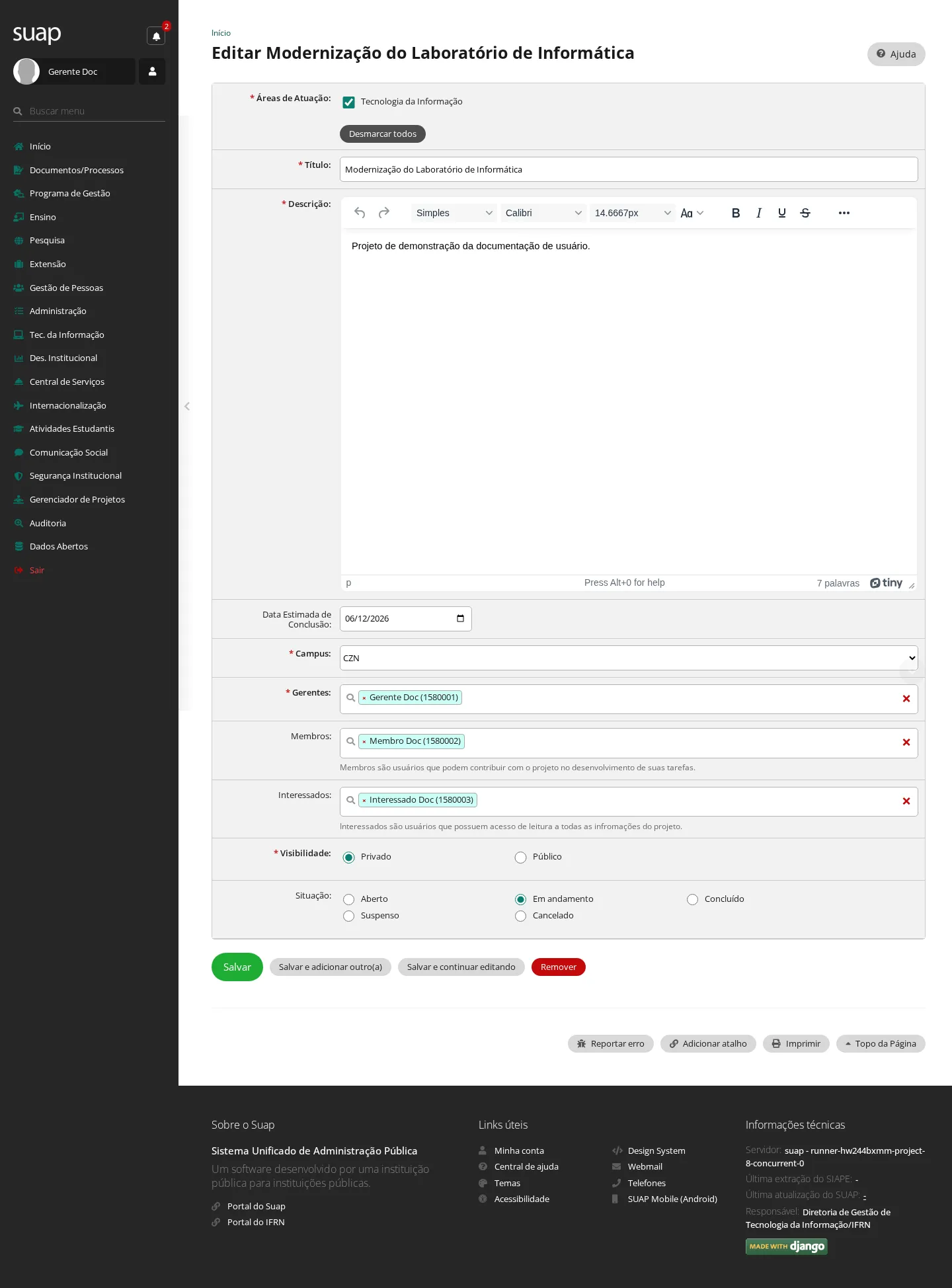The height and width of the screenshot is (1288, 952).
Task: Set situation to Aberto
Action: click(x=349, y=900)
